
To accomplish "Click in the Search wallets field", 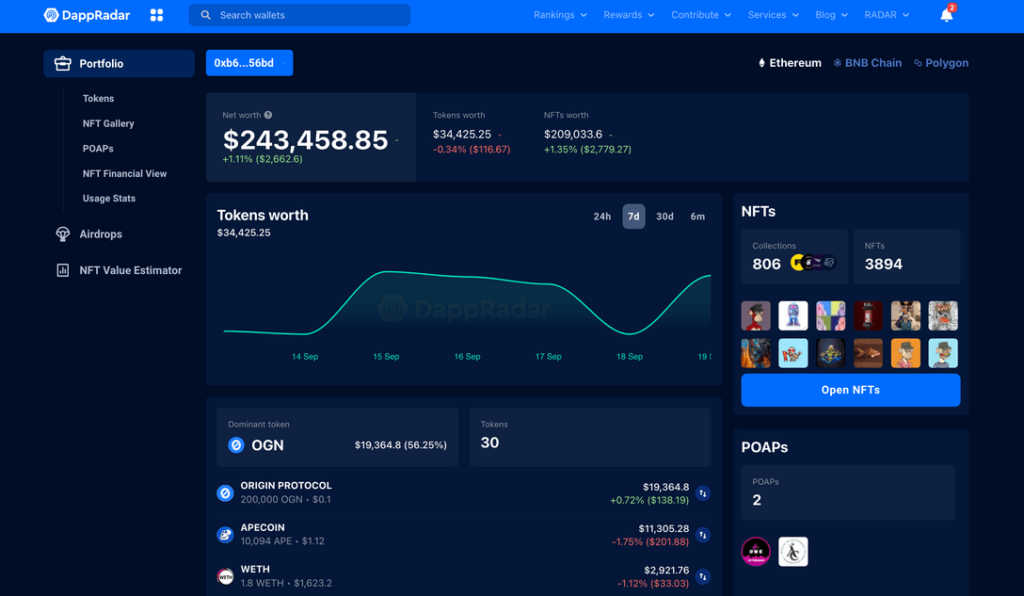I will 300,15.
